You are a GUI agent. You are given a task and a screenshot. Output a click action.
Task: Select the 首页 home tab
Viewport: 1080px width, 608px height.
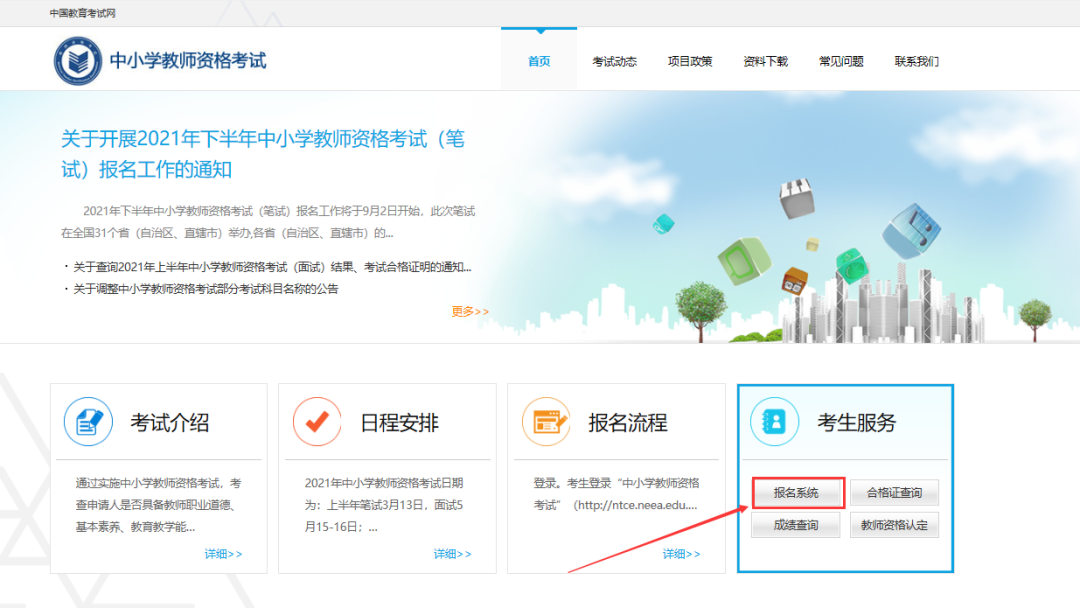539,60
